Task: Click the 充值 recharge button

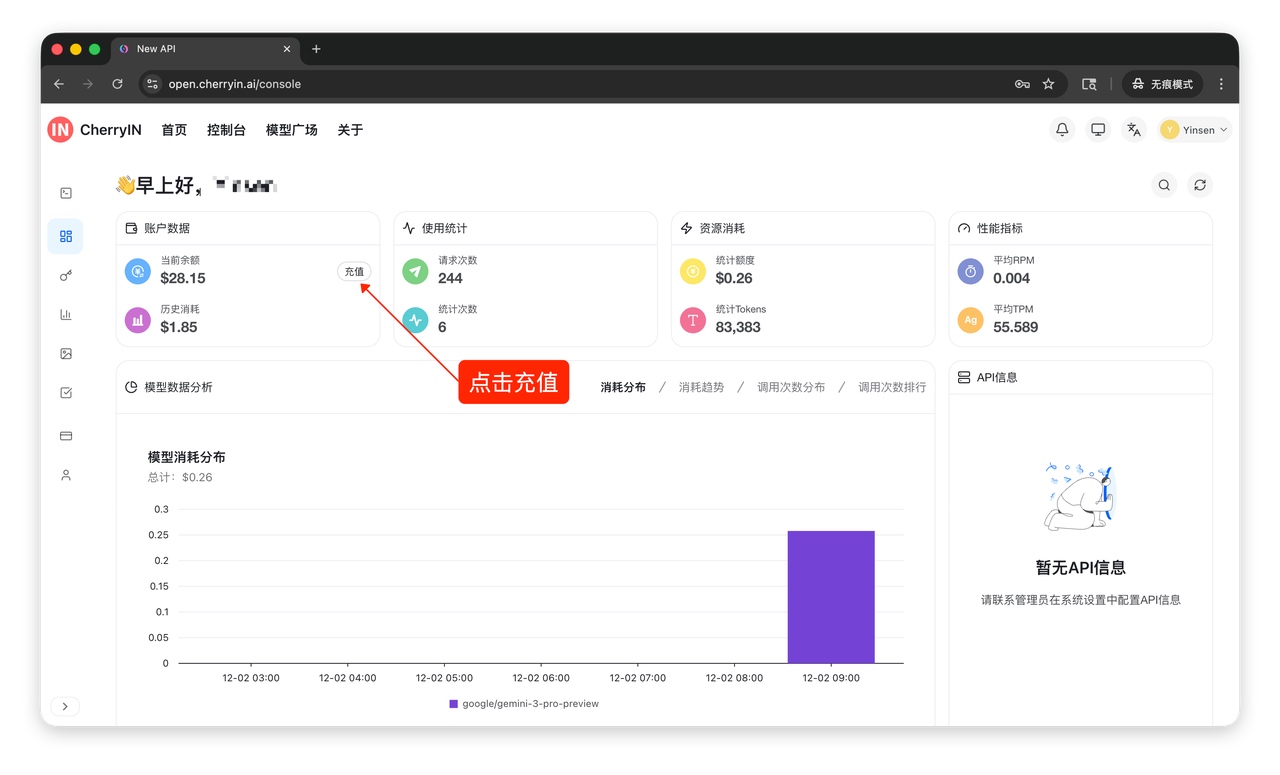Action: (354, 272)
